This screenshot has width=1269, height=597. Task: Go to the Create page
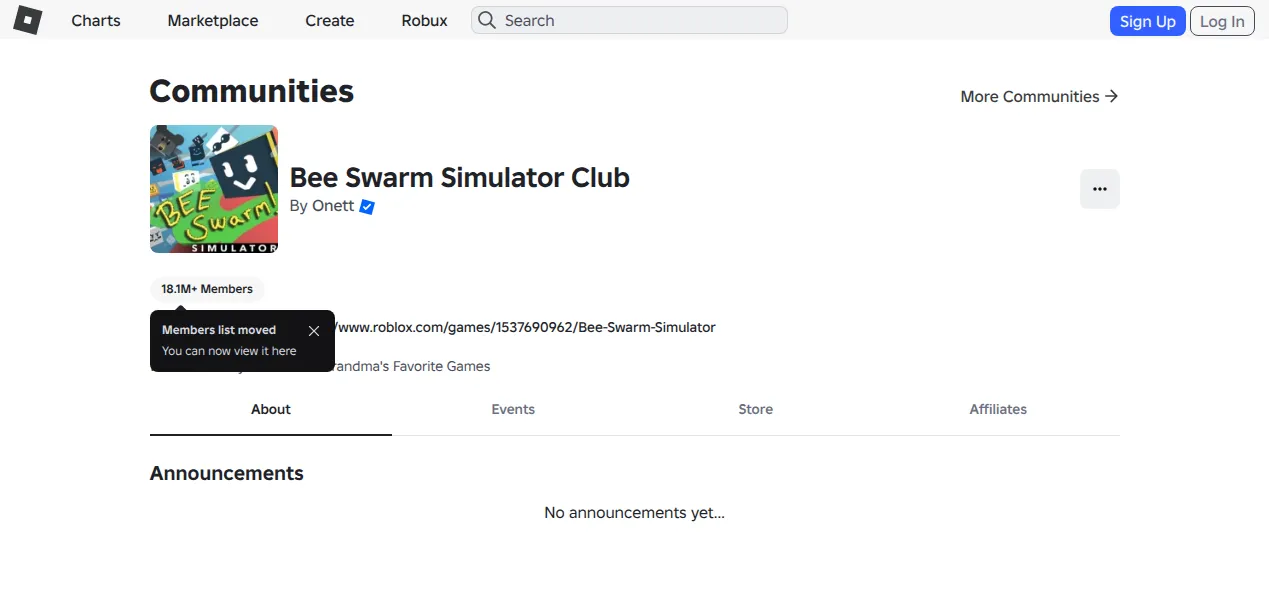[330, 20]
